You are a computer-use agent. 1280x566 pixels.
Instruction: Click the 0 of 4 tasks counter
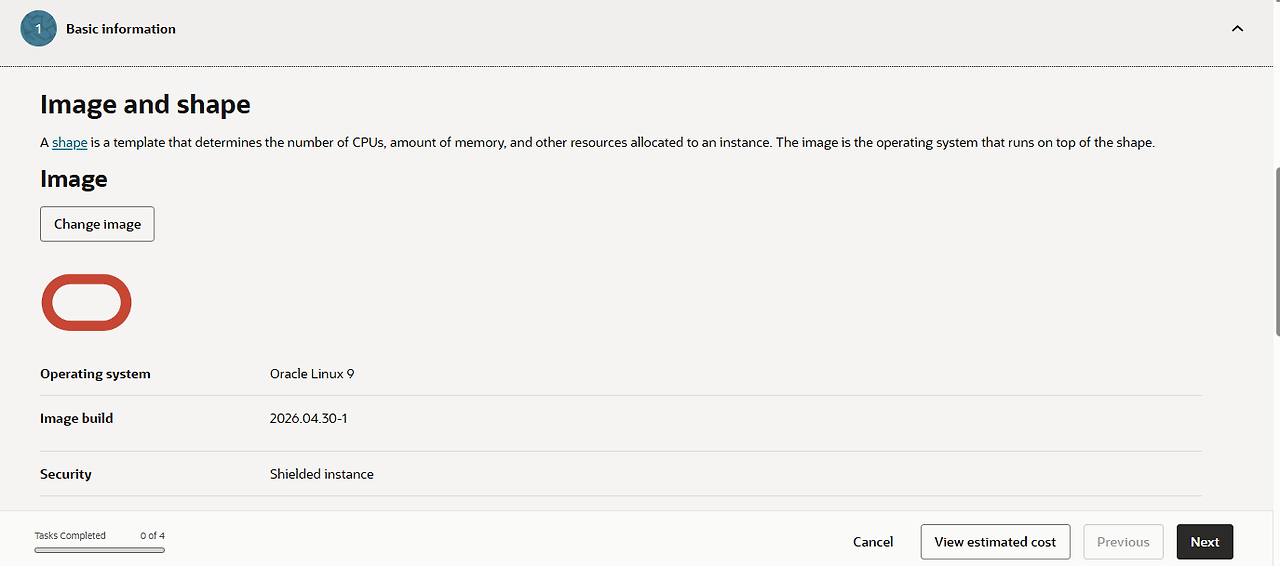[153, 536]
